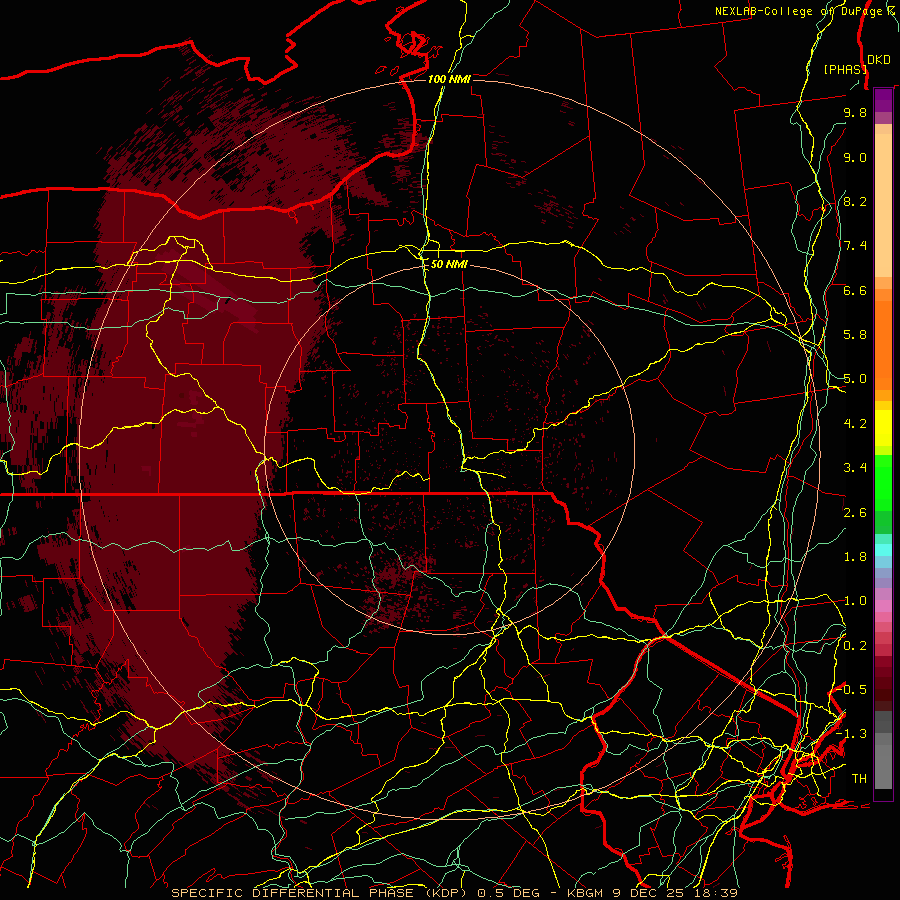Click the 2.6 scale value
Image resolution: width=900 pixels, height=900 pixels.
(855, 513)
